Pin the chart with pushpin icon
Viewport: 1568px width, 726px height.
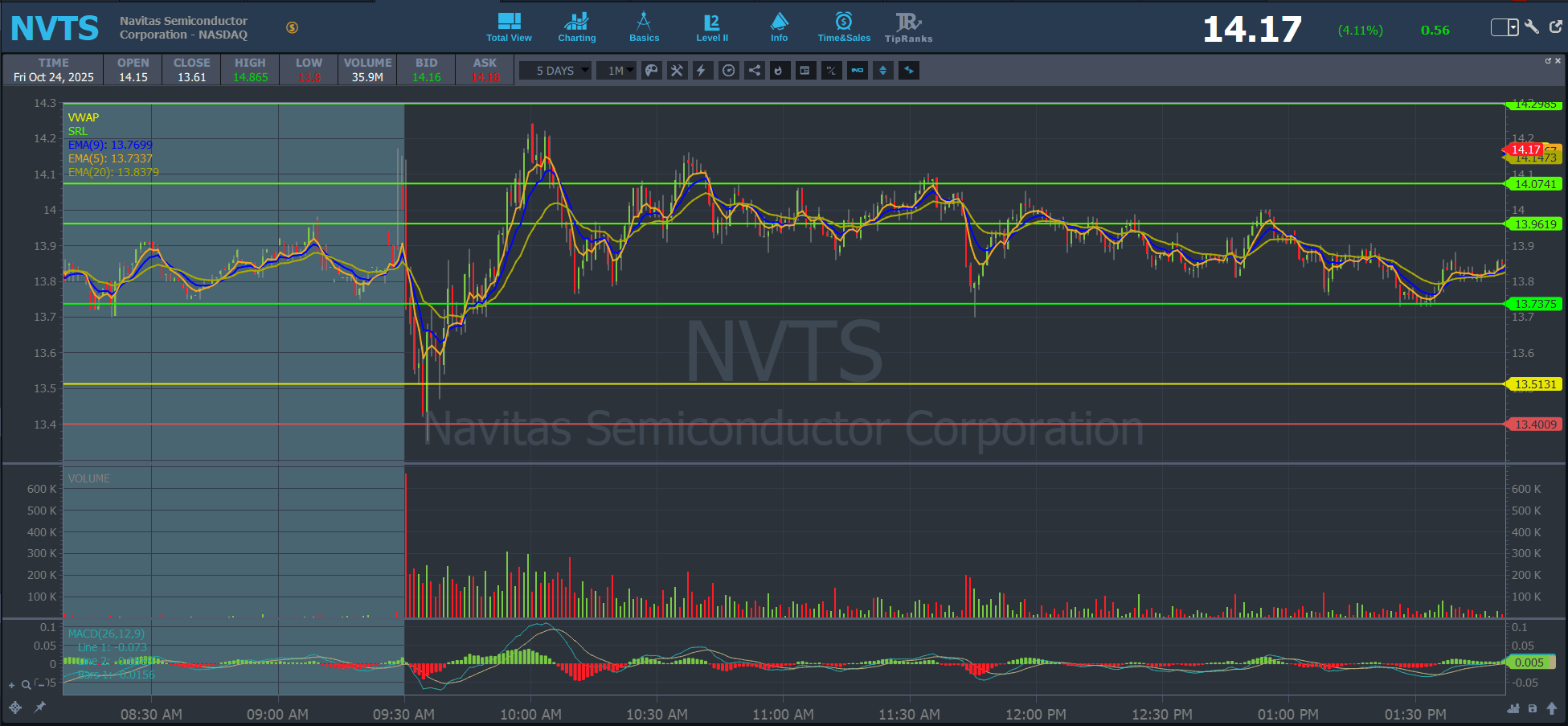39,708
